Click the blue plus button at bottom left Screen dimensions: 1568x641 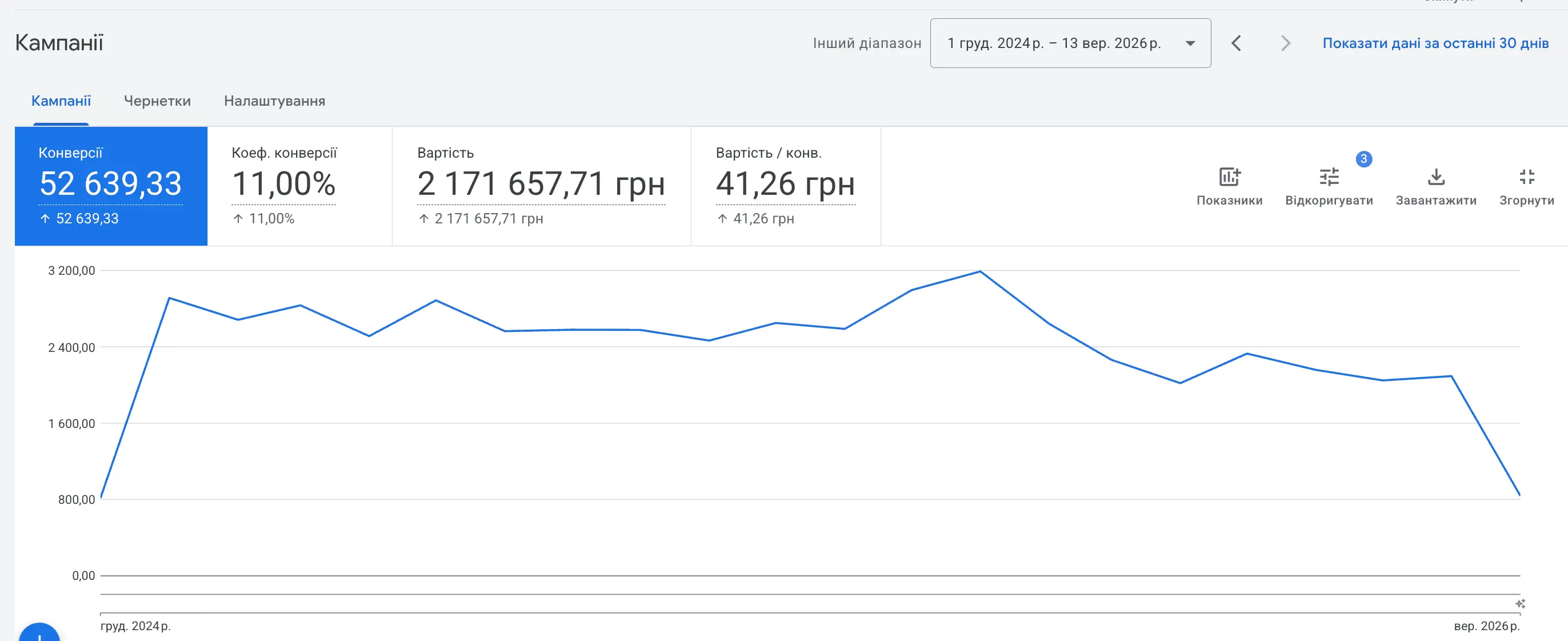39,633
